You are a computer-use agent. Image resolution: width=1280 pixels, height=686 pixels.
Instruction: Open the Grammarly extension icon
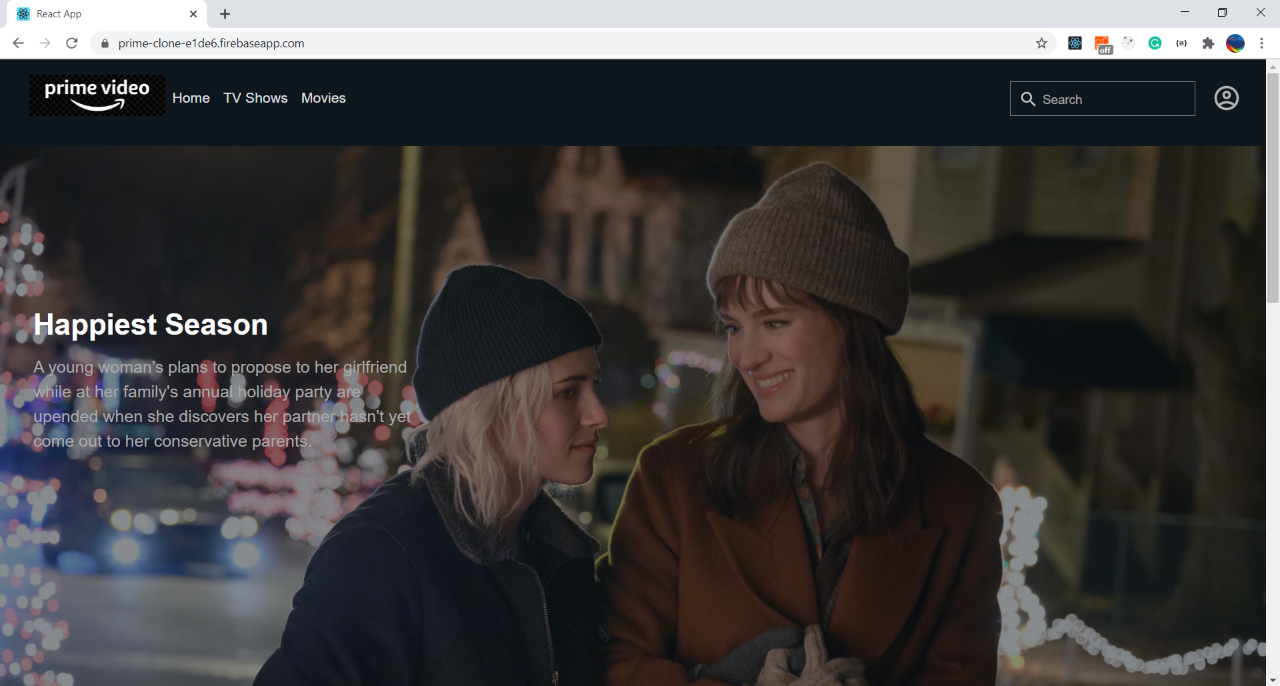click(x=1155, y=43)
